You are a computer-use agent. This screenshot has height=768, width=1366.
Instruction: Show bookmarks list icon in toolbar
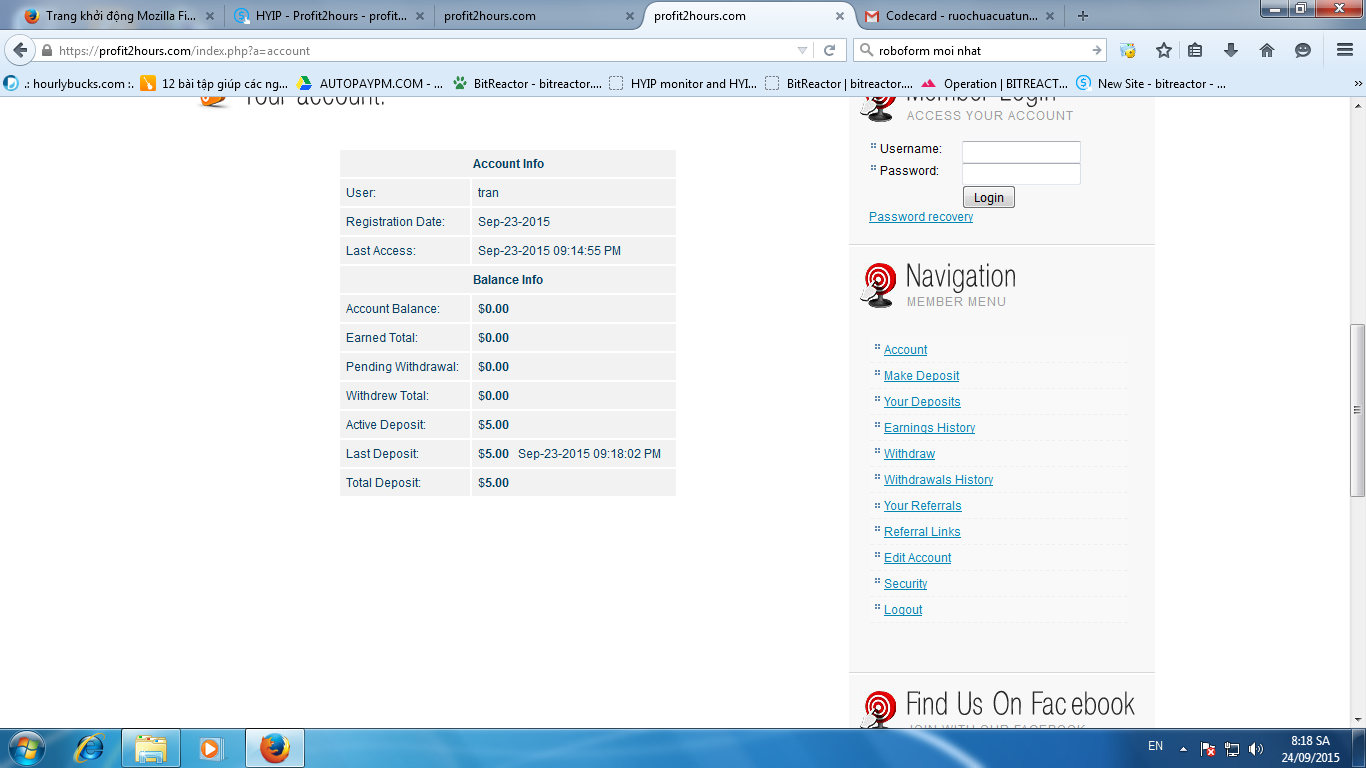1195,50
